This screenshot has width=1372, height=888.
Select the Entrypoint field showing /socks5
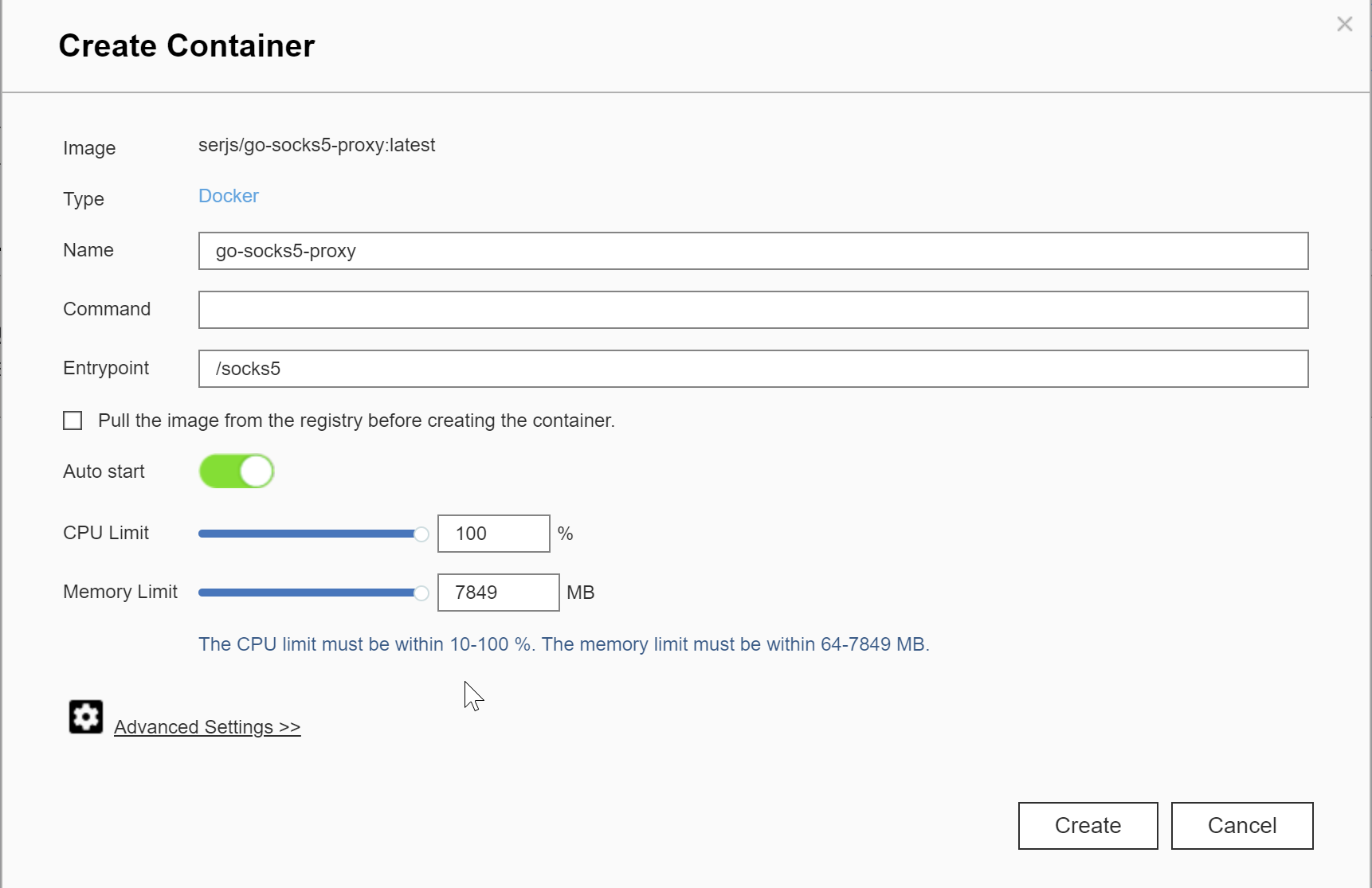[752, 369]
